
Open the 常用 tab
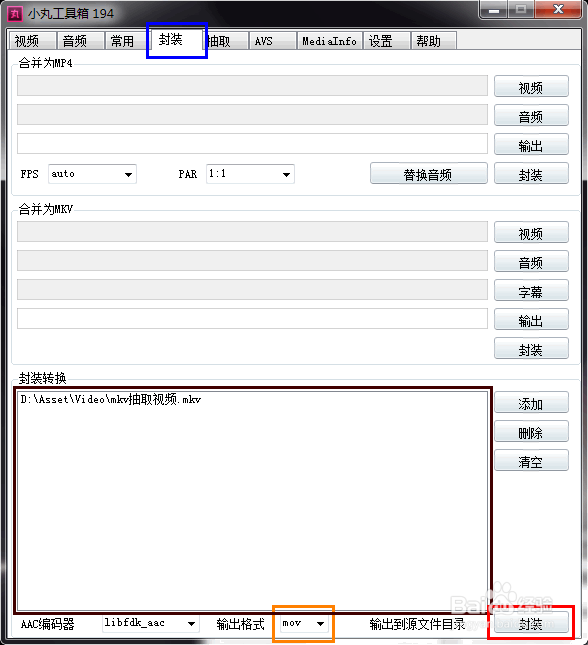128,41
